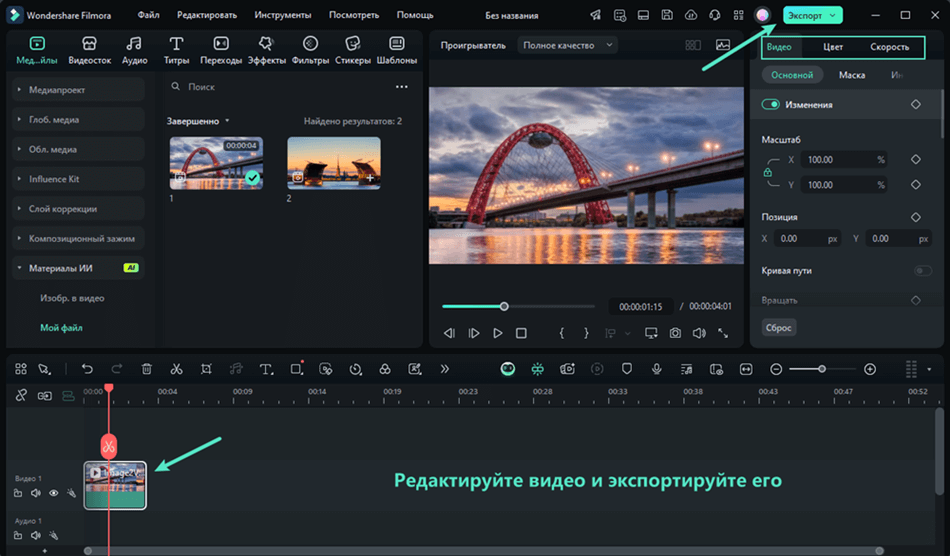Zoom in timeline with plus icon
This screenshot has width=950, height=556.
pyautogui.click(x=870, y=369)
